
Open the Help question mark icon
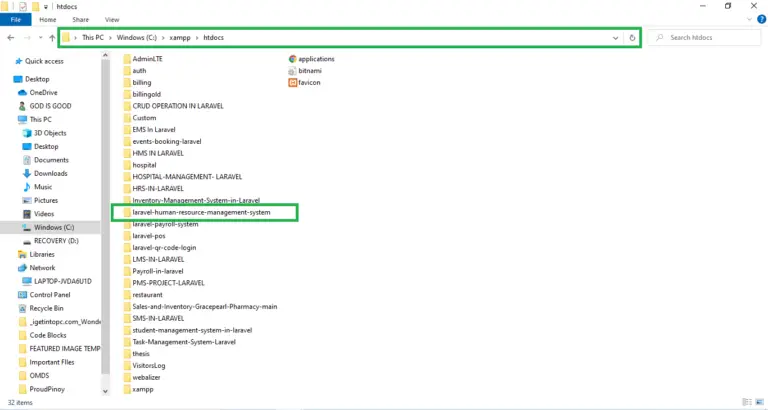761,20
